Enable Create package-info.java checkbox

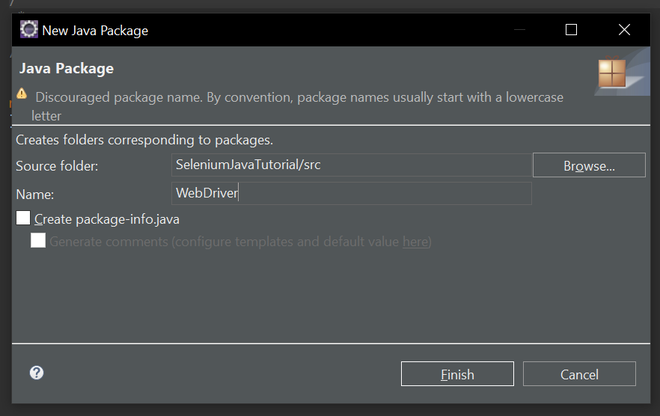pos(24,218)
